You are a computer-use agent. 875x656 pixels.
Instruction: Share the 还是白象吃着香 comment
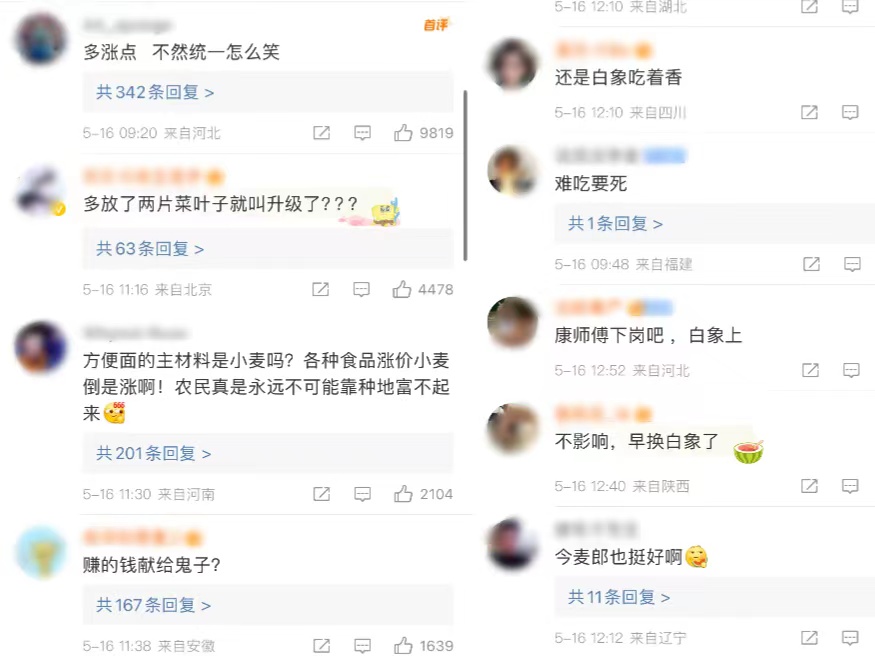(x=809, y=113)
